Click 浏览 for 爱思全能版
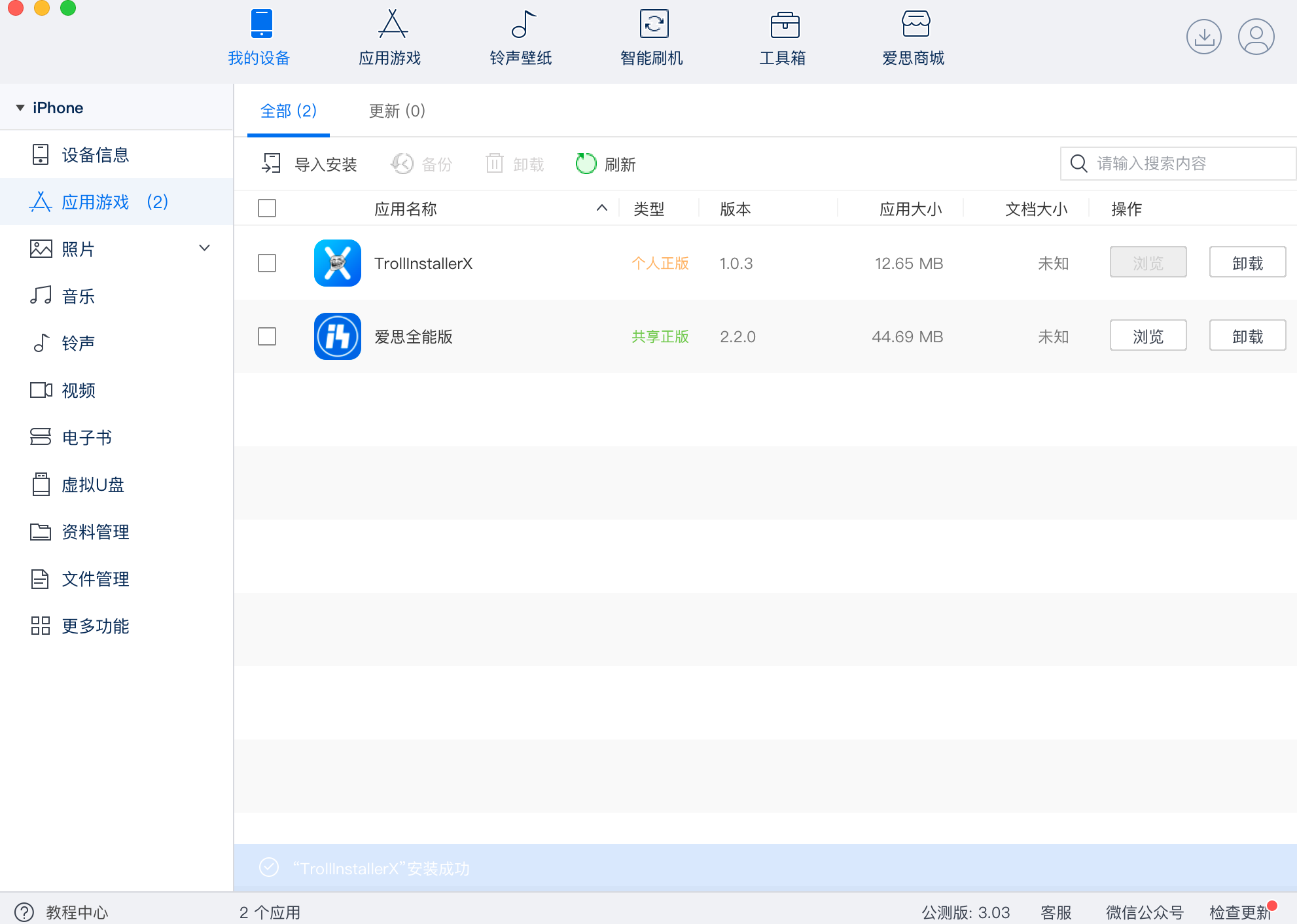This screenshot has width=1297, height=924. 1148,336
